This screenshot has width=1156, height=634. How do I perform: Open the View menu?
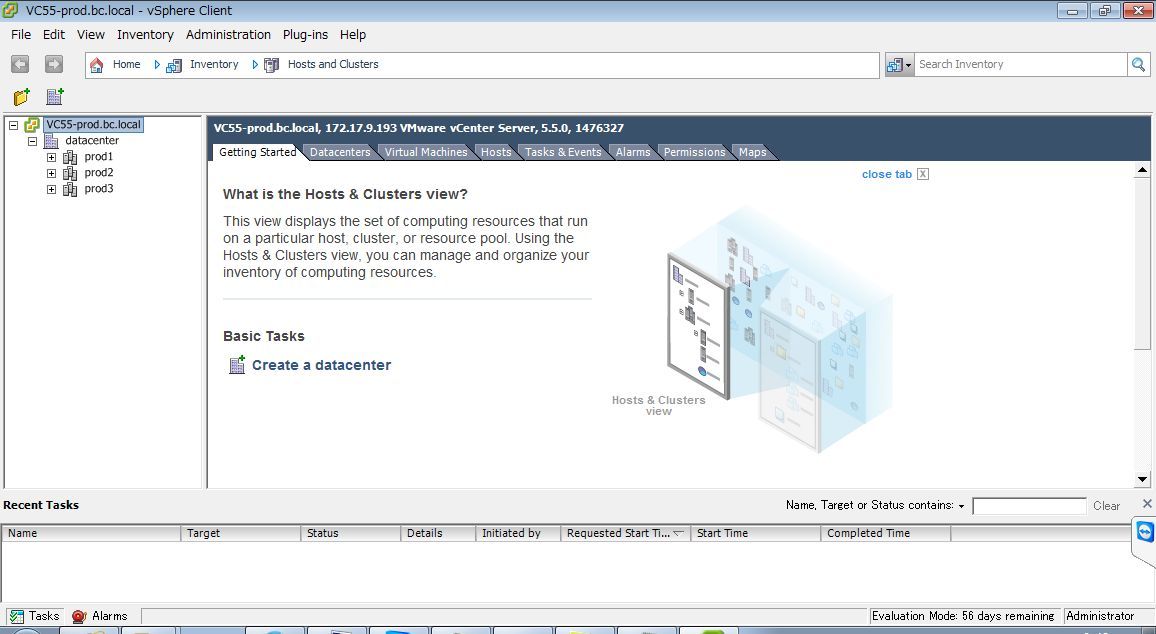91,35
